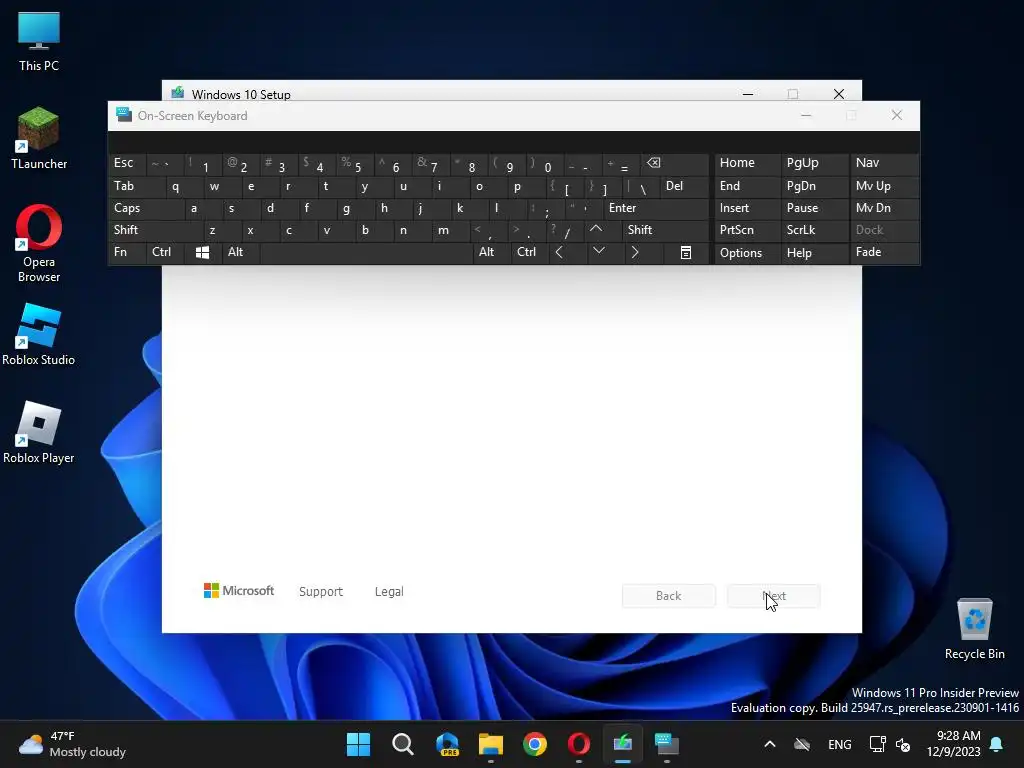Close the On-Screen Keyboard window
Image resolution: width=1024 pixels, height=768 pixels.
click(897, 115)
